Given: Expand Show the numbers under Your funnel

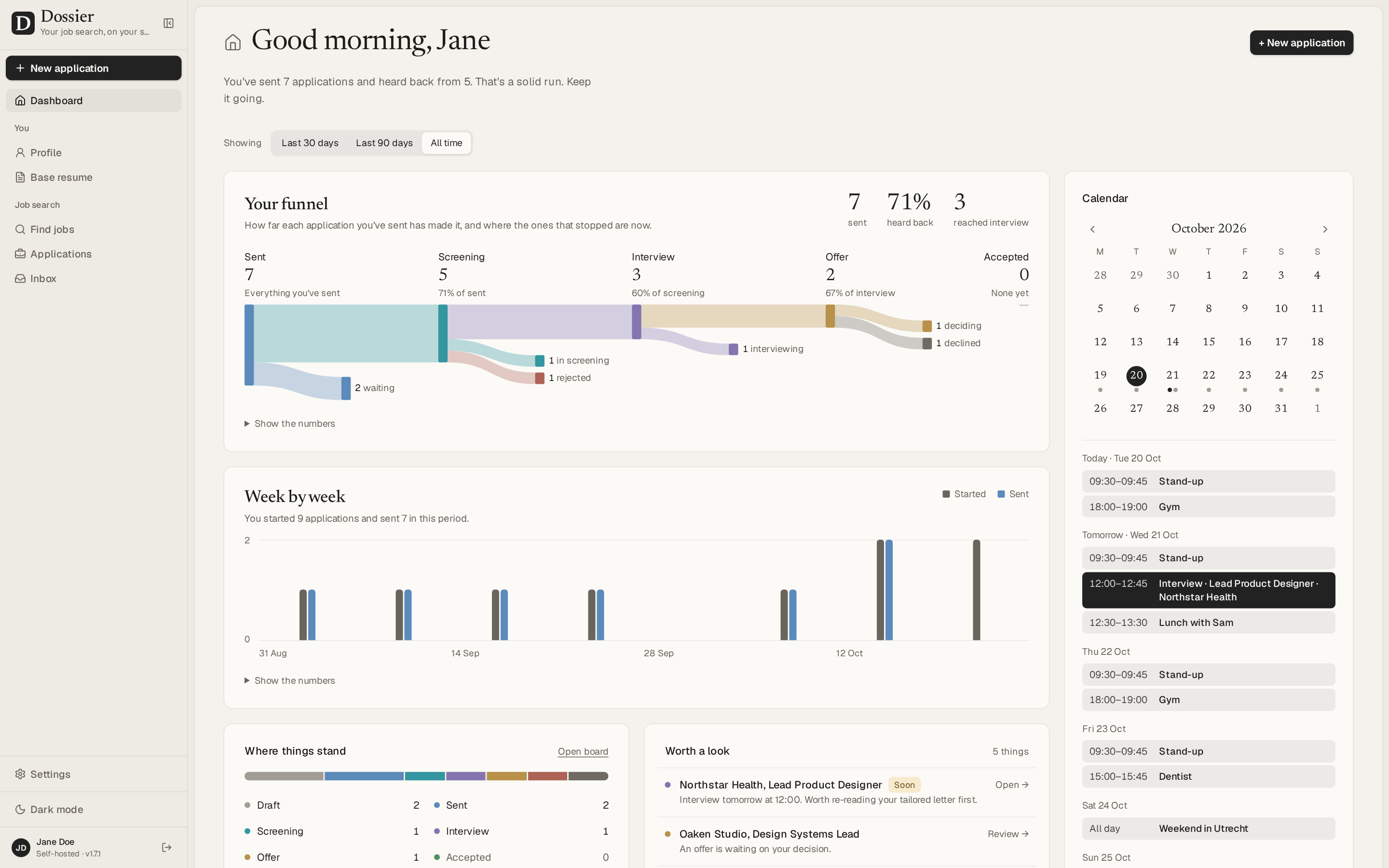Looking at the screenshot, I should pyautogui.click(x=290, y=424).
